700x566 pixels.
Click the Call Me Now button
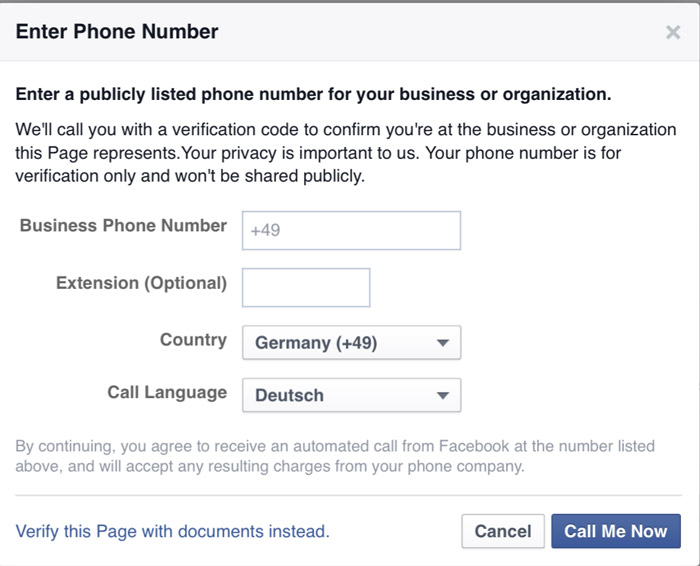tap(615, 531)
